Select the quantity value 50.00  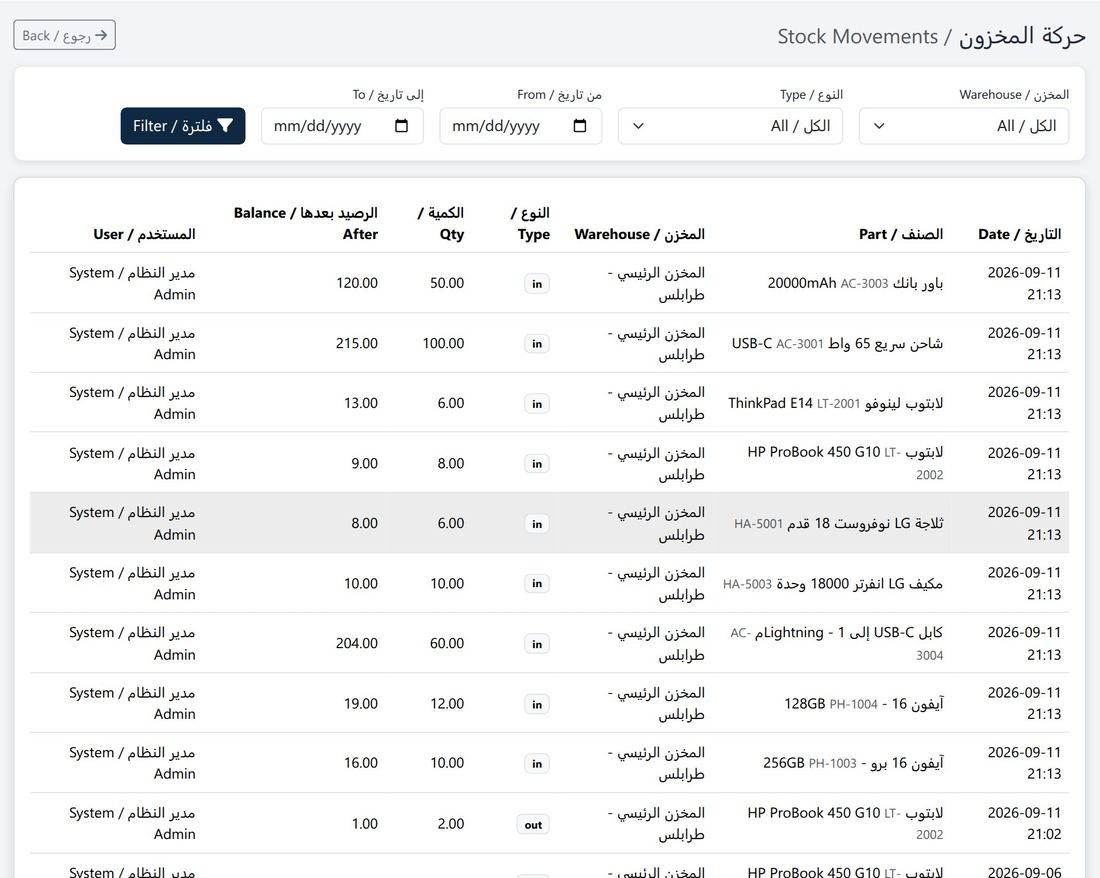(447, 283)
